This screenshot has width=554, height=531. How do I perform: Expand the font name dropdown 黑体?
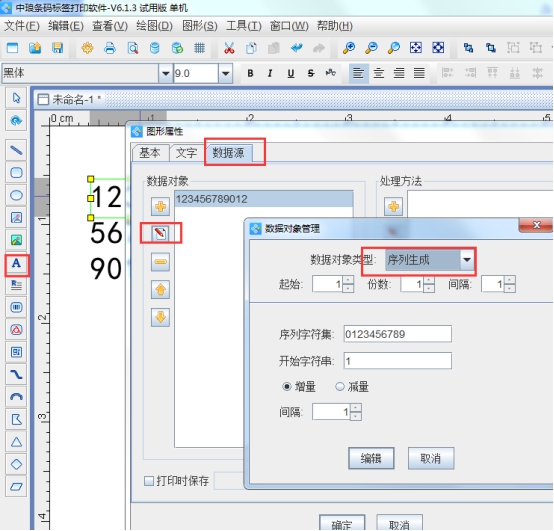tap(165, 73)
